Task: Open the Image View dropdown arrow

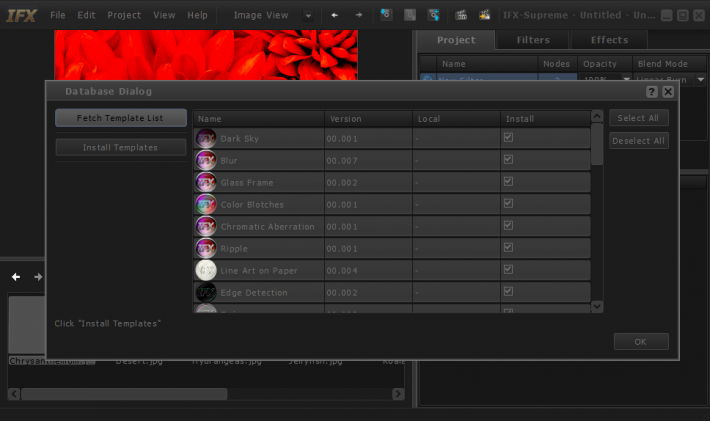Action: coord(308,15)
